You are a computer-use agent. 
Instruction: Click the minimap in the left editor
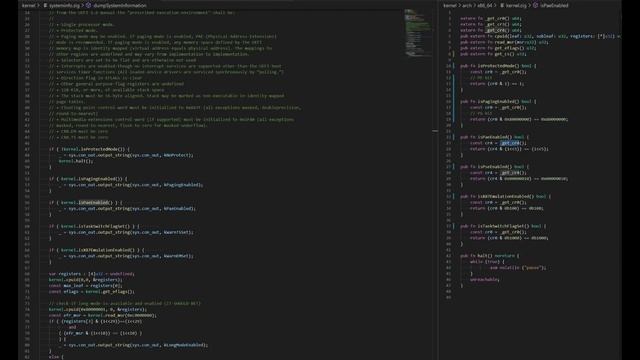tap(418, 33)
